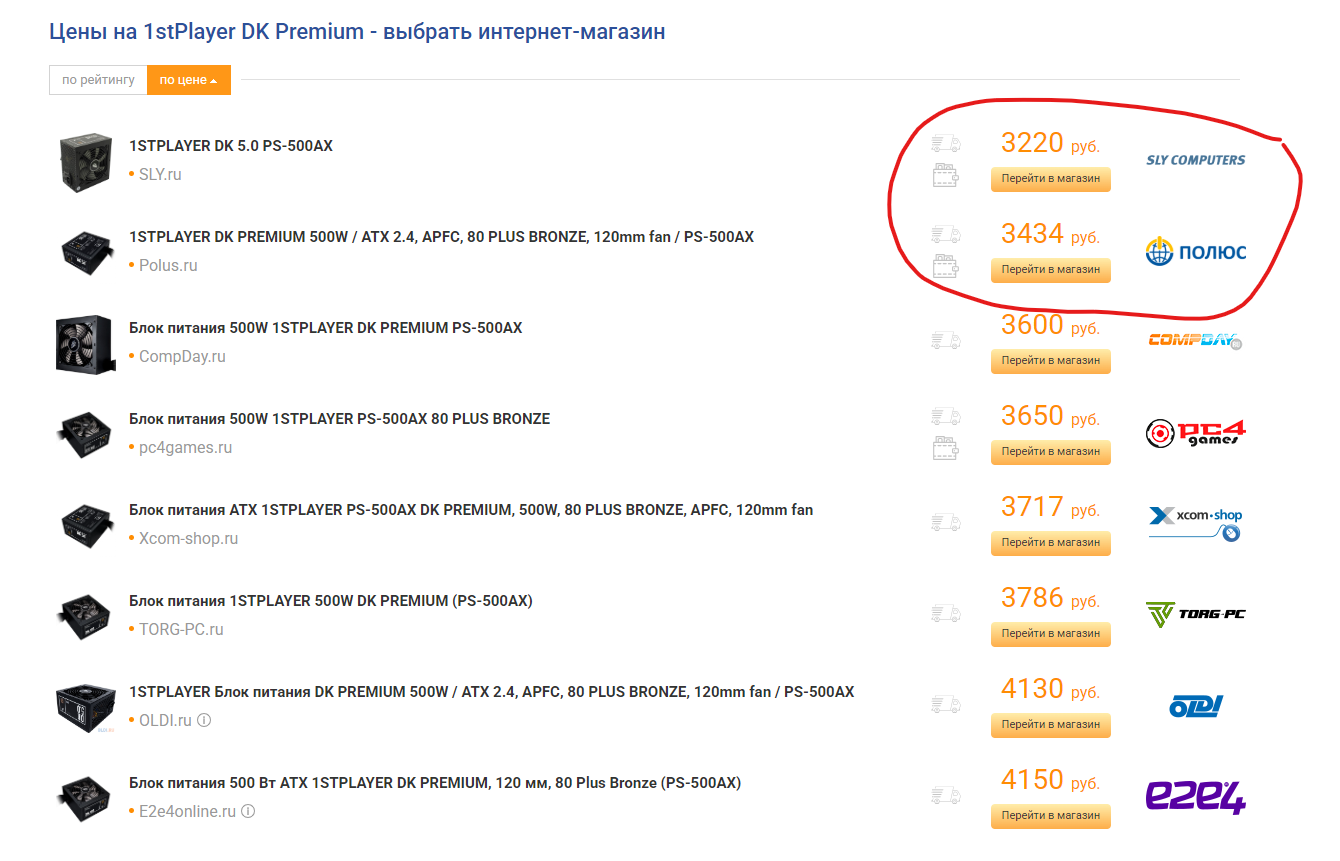Click the TORG-PC store logo

[1195, 614]
